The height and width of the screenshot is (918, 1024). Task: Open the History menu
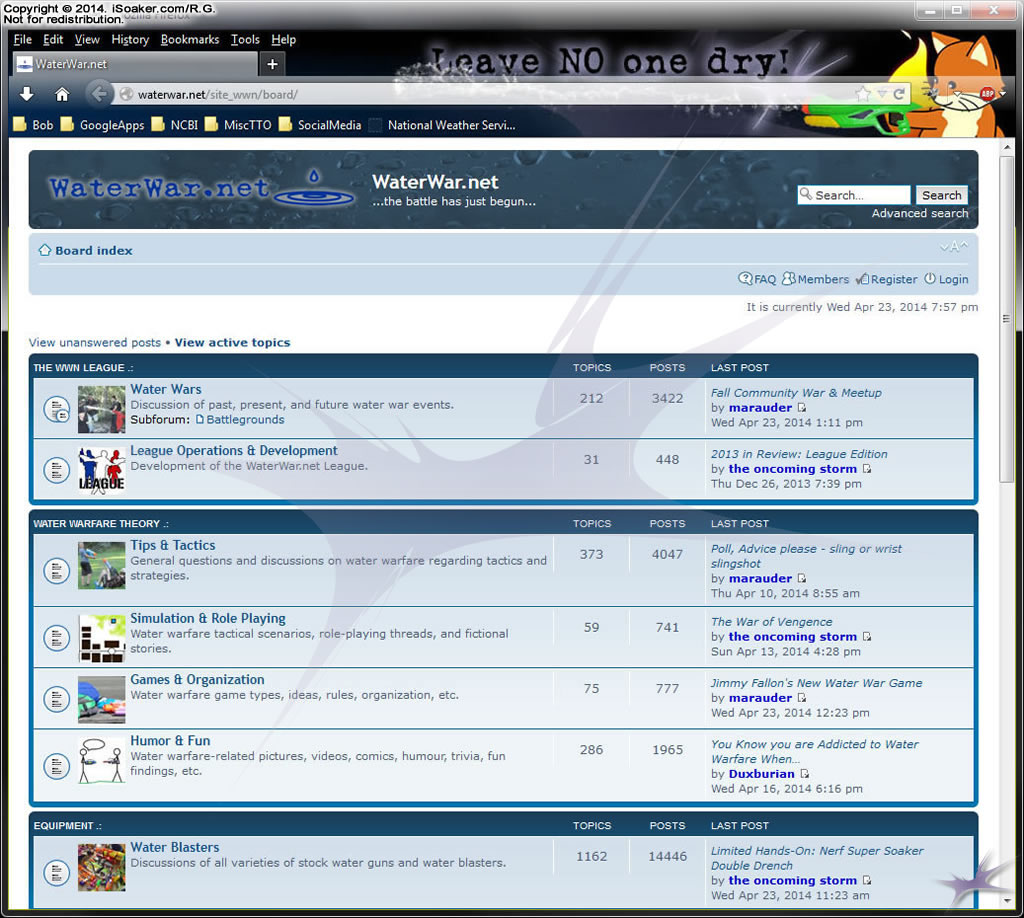tap(130, 40)
